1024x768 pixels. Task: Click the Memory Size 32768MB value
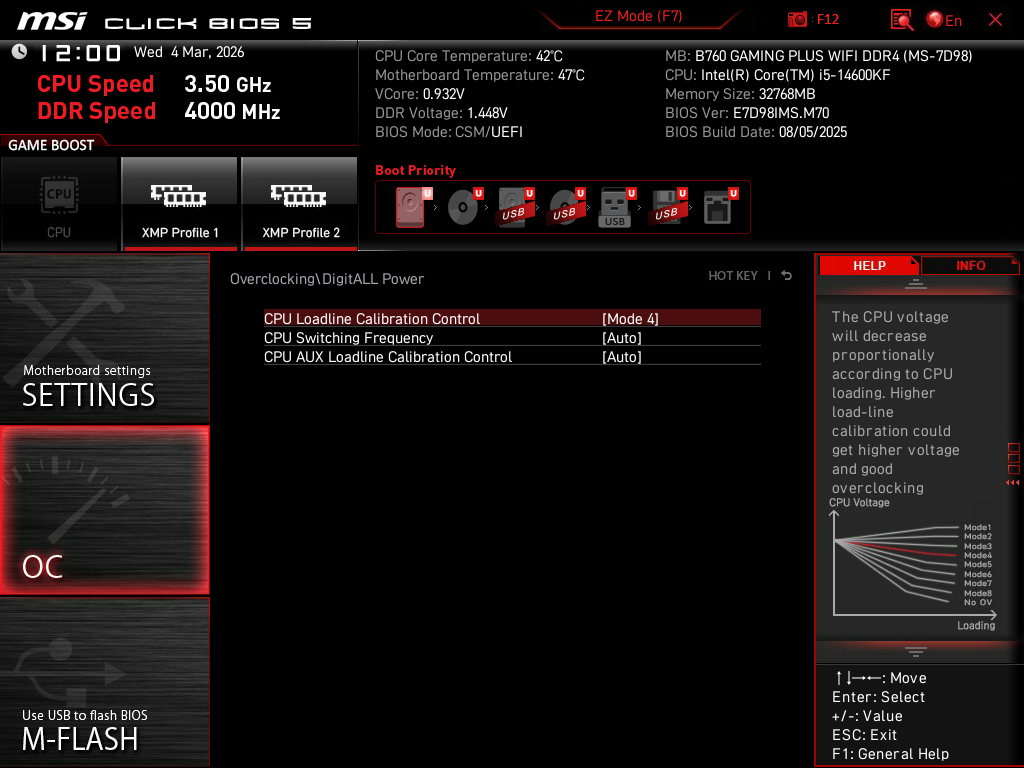pyautogui.click(x=787, y=94)
